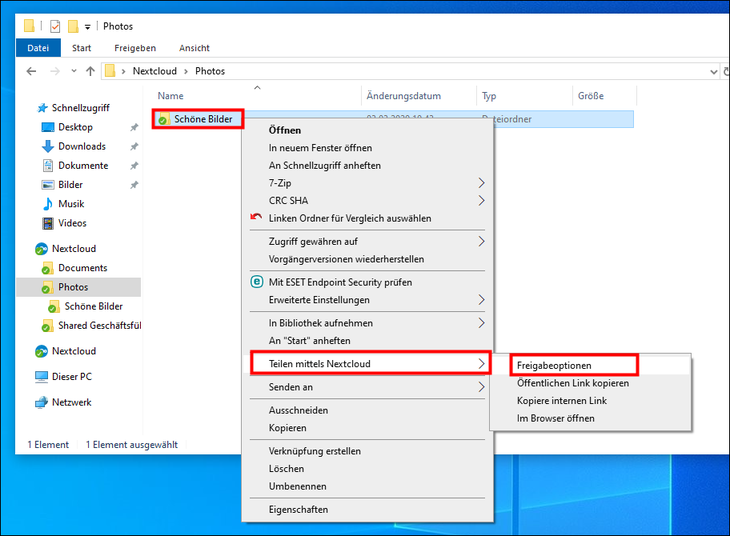Open recent locations dropdown arrow

(x=72, y=71)
